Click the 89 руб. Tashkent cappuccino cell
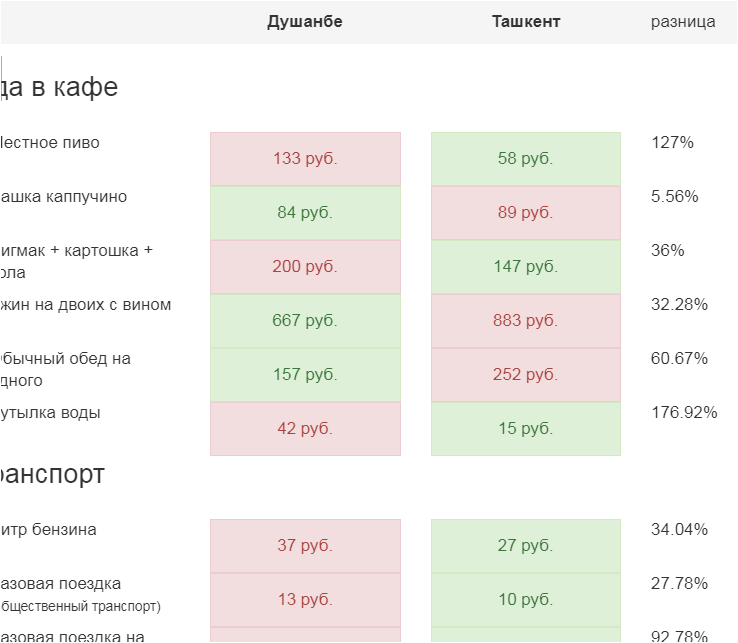Screen dimensions: 738x643 click(526, 213)
